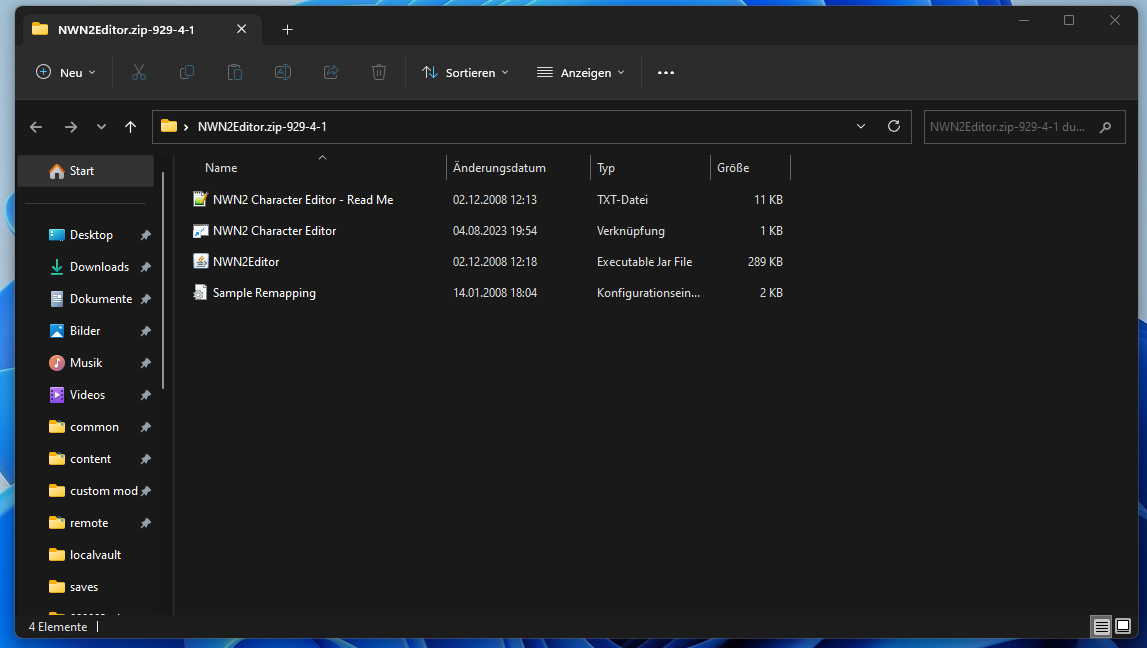The image size is (1147, 648).
Task: Click the Delete trash icon
Action: click(379, 72)
